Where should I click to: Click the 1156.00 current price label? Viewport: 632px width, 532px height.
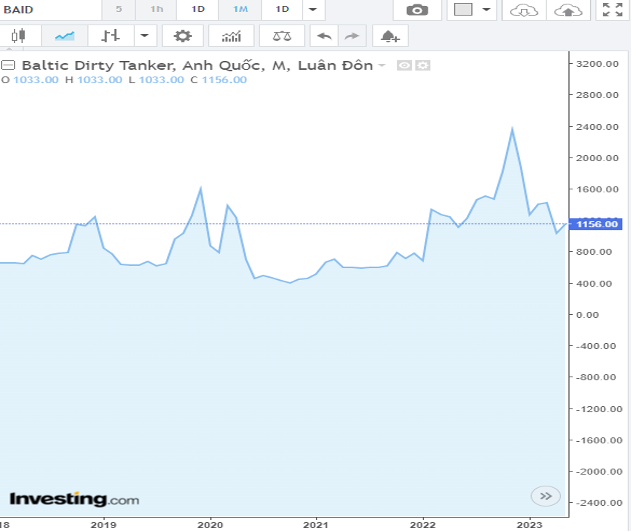(x=596, y=224)
